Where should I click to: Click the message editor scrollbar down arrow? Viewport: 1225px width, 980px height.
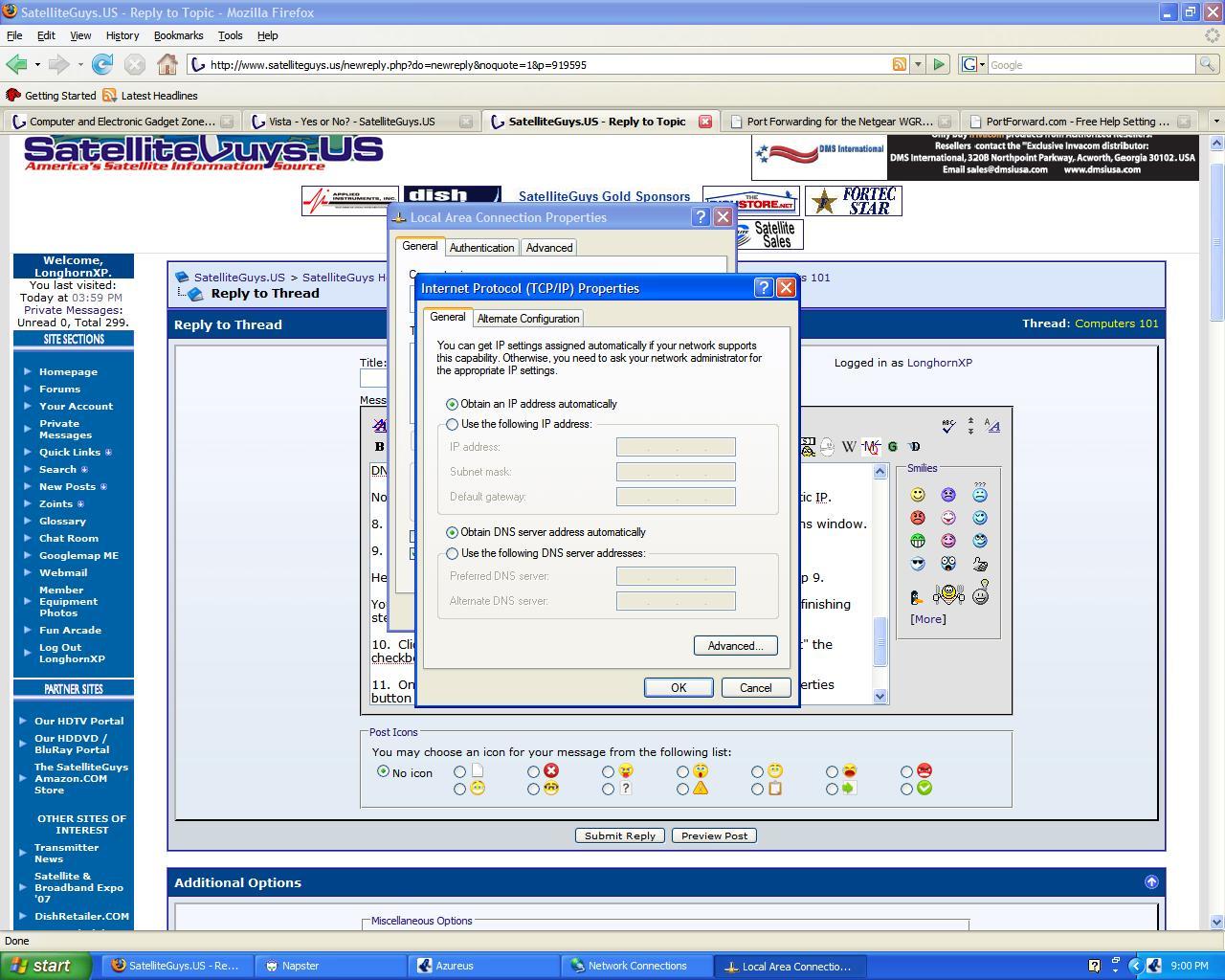[x=880, y=697]
